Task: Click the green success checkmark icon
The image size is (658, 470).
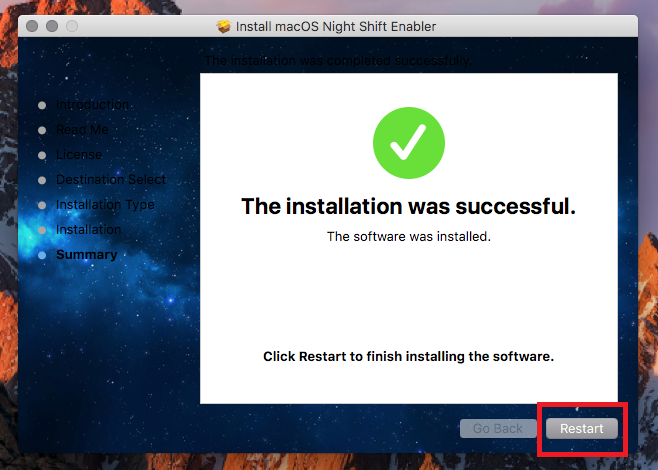Action: pos(409,143)
